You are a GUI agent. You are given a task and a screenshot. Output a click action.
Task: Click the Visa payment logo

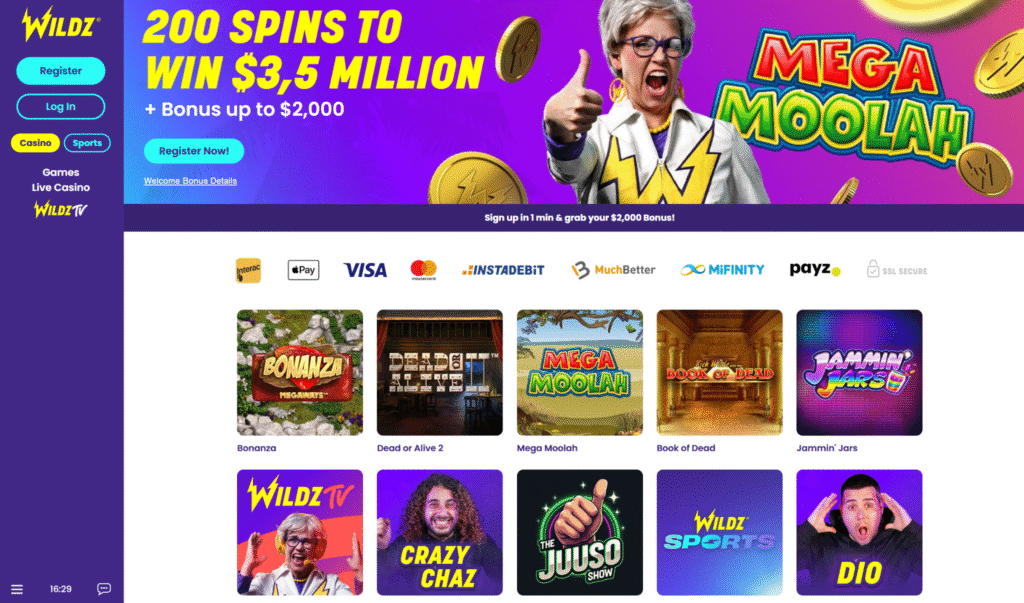tap(365, 270)
